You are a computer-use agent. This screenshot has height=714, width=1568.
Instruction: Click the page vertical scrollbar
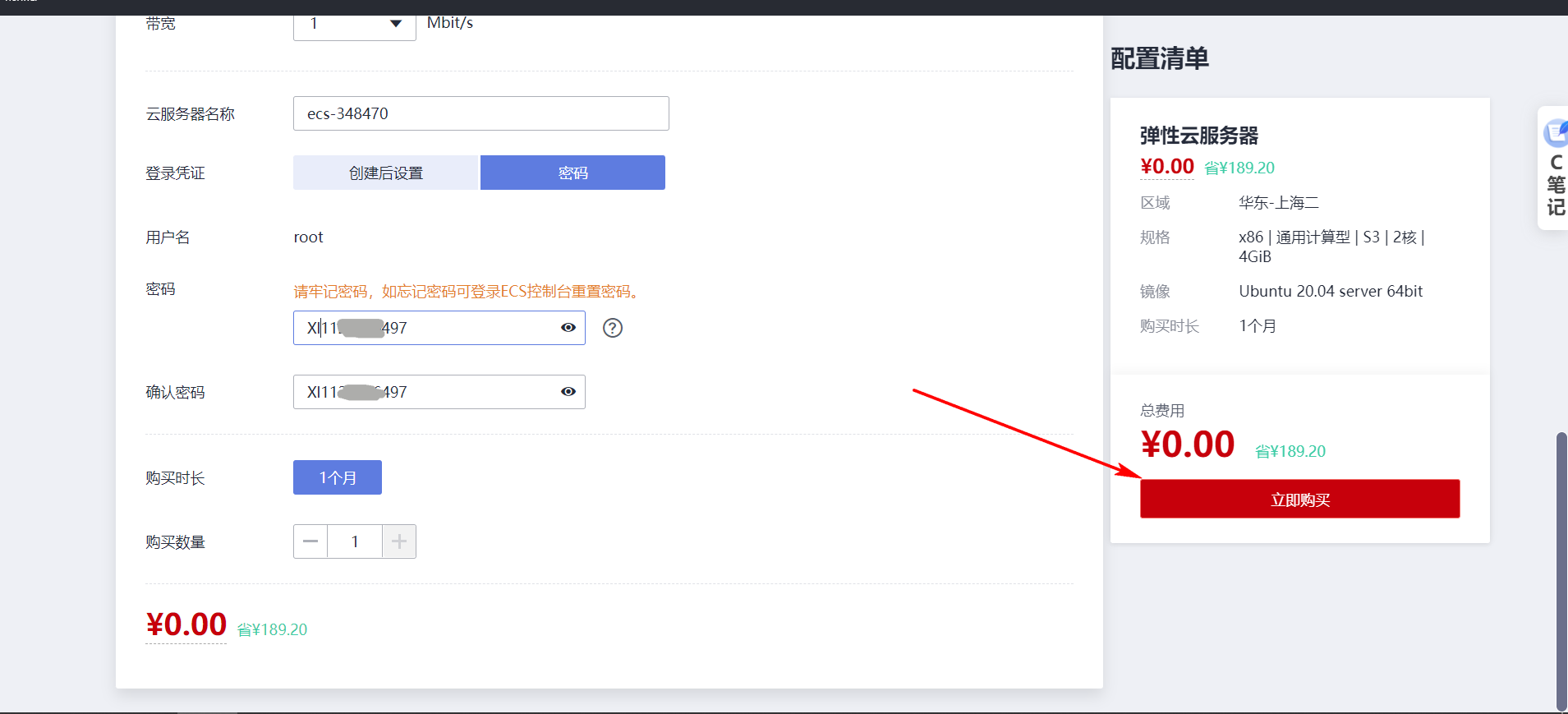1561,571
